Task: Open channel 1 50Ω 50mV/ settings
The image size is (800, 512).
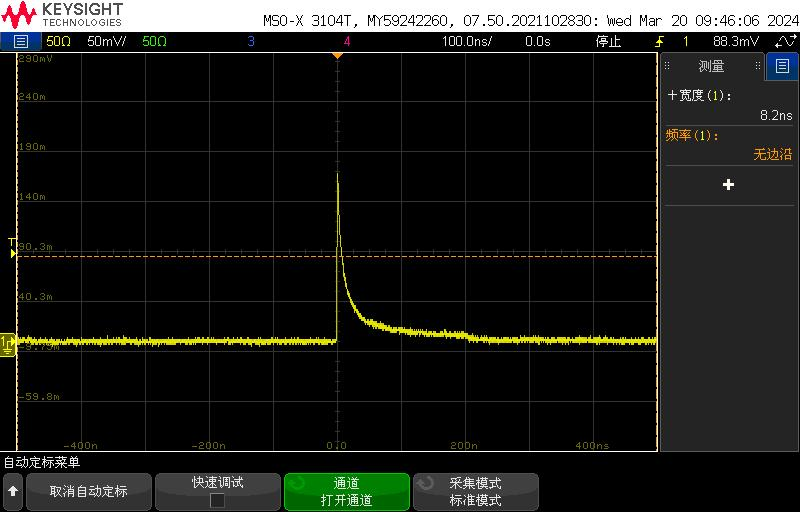Action: [x=86, y=41]
